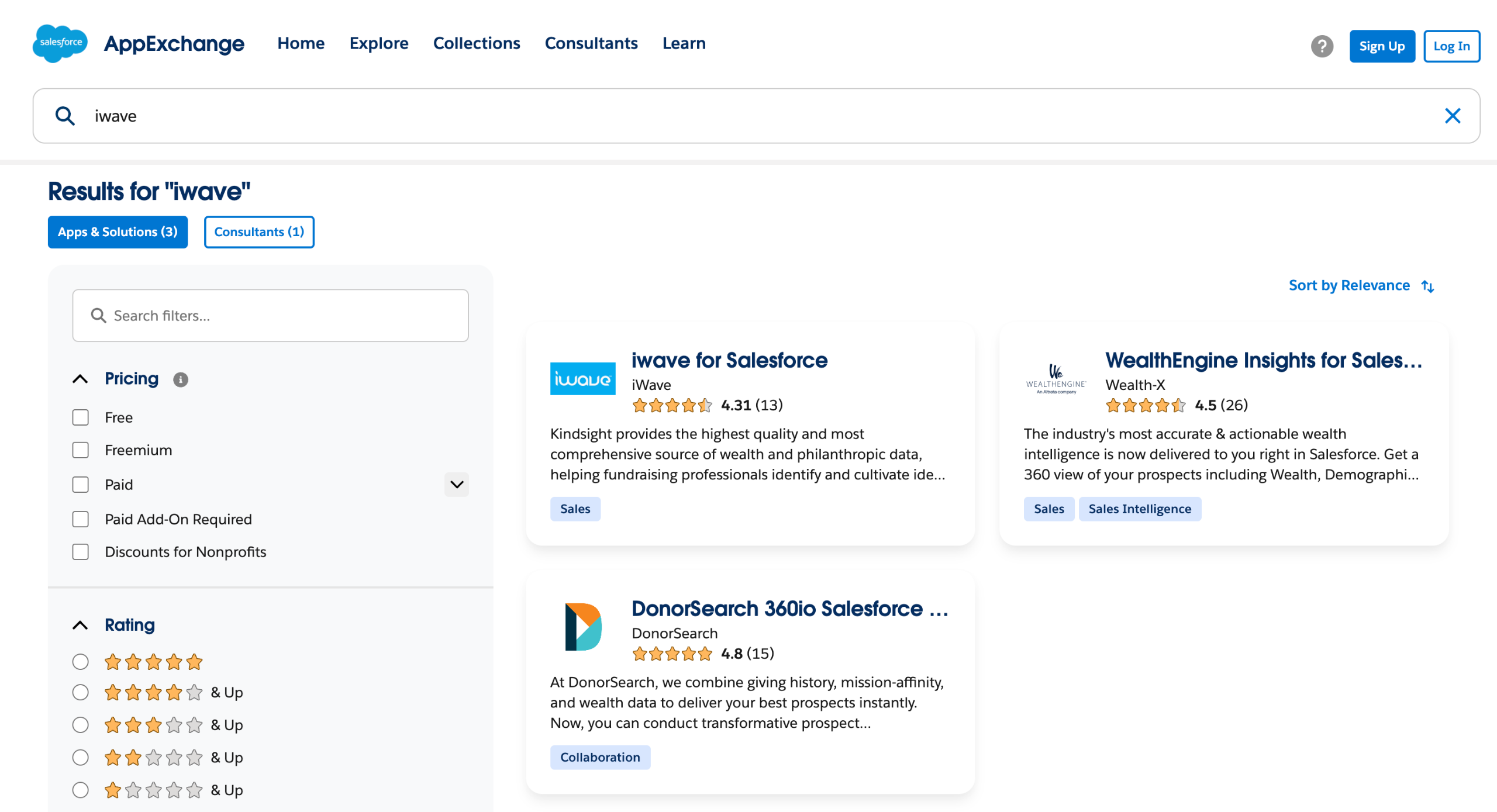The image size is (1497, 812).
Task: Go to Home in the navigation
Action: [x=301, y=43]
